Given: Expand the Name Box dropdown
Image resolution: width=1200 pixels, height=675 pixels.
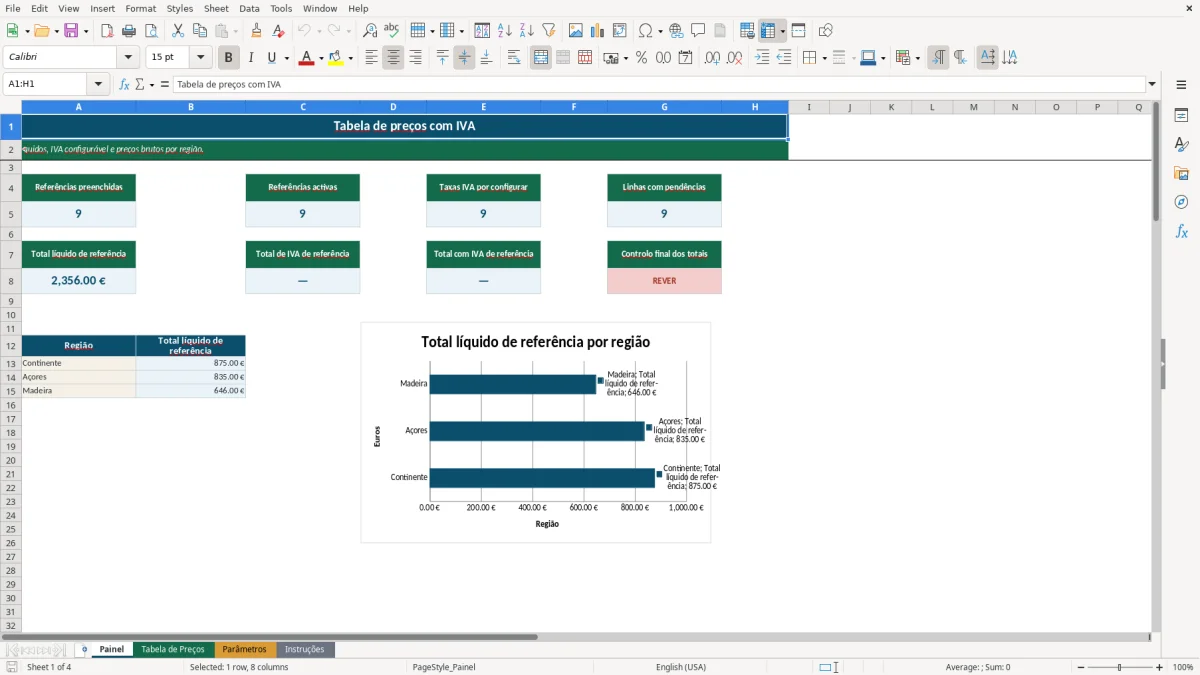Looking at the screenshot, I should click(x=98, y=84).
